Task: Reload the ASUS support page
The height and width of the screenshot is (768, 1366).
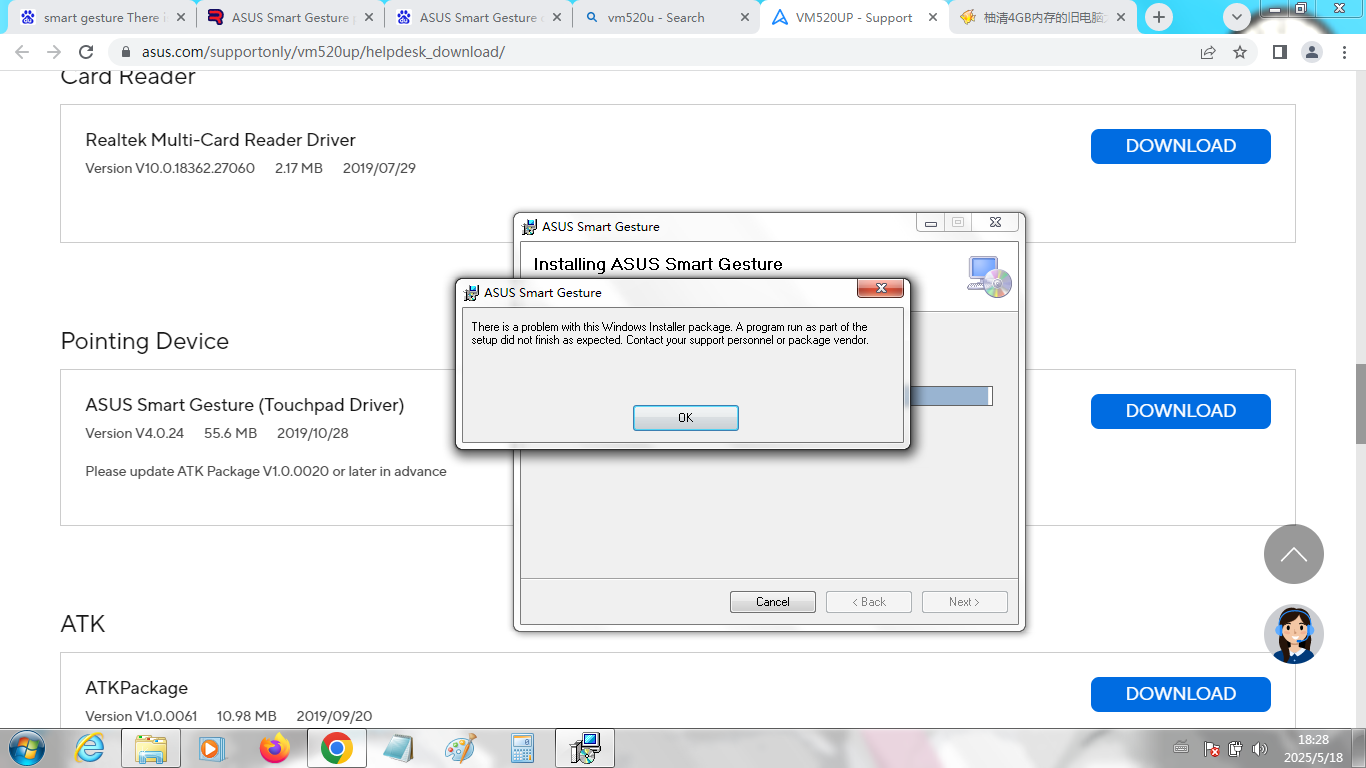Action: pyautogui.click(x=86, y=52)
